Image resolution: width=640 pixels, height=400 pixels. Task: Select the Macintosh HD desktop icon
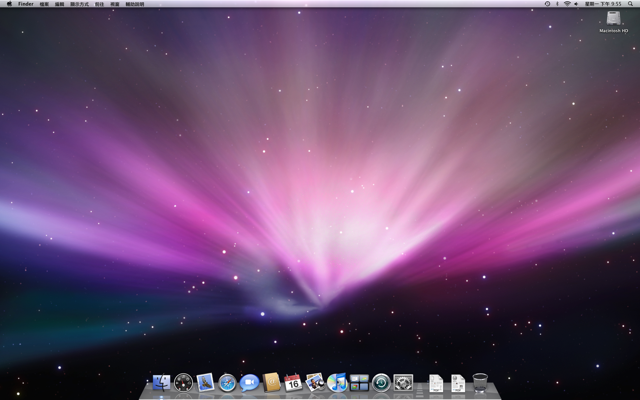[x=613, y=18]
